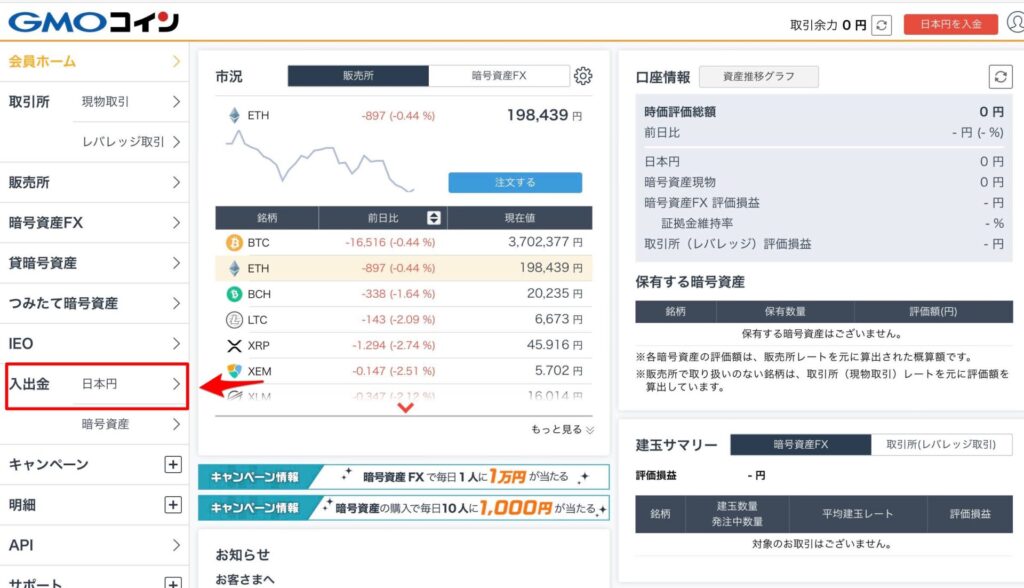Refresh the 口座情報 panel
Viewport: 1024px width, 588px height.
[1000, 76]
